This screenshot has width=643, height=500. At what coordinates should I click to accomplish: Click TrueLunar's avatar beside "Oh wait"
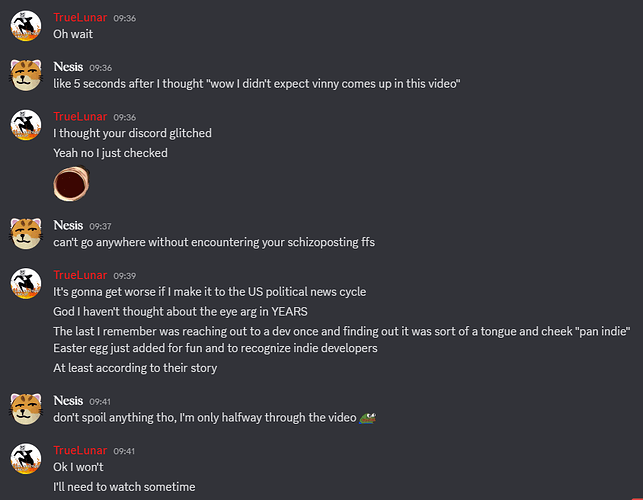coord(26,25)
